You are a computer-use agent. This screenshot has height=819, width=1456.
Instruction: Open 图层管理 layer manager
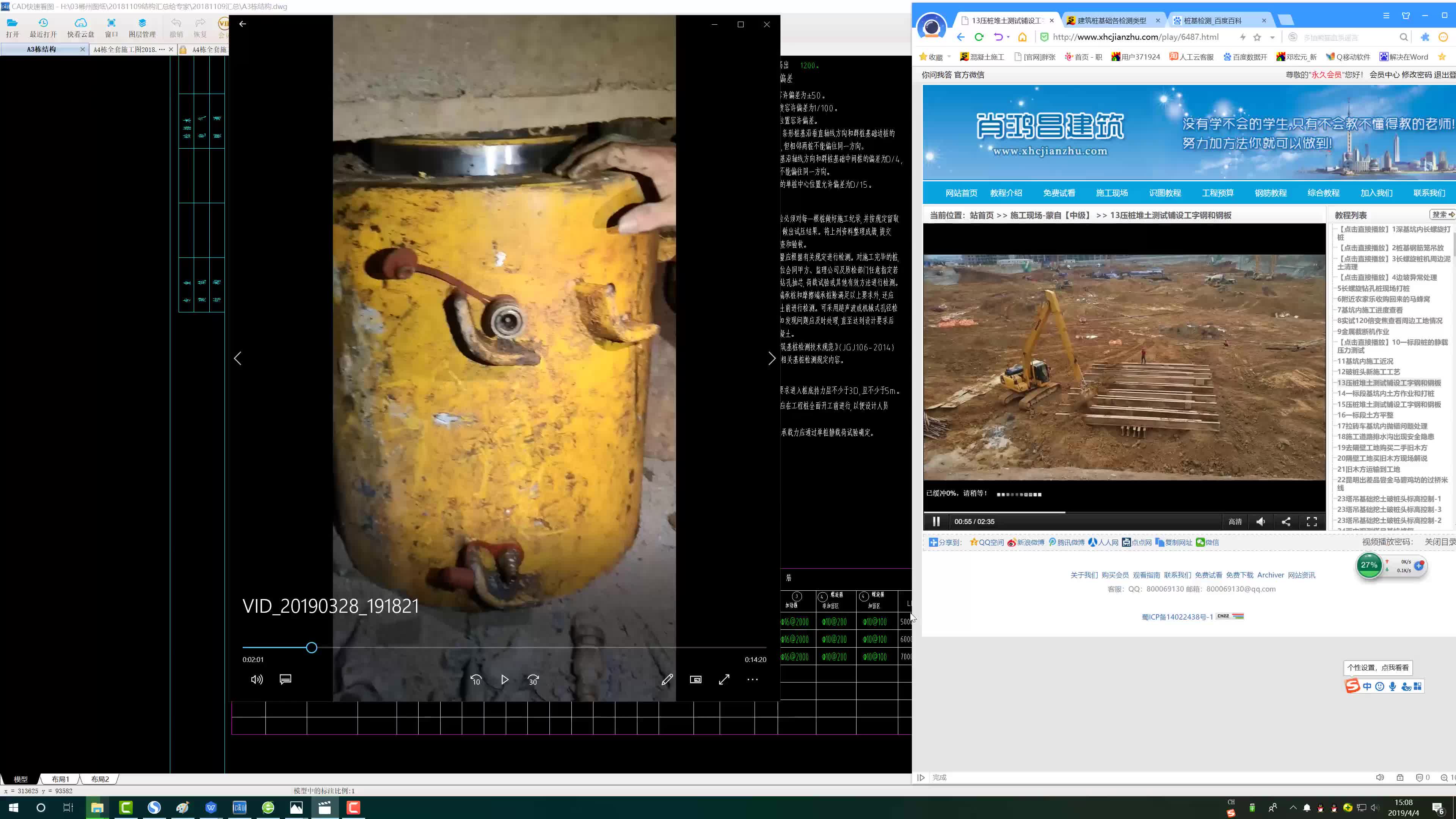142,28
